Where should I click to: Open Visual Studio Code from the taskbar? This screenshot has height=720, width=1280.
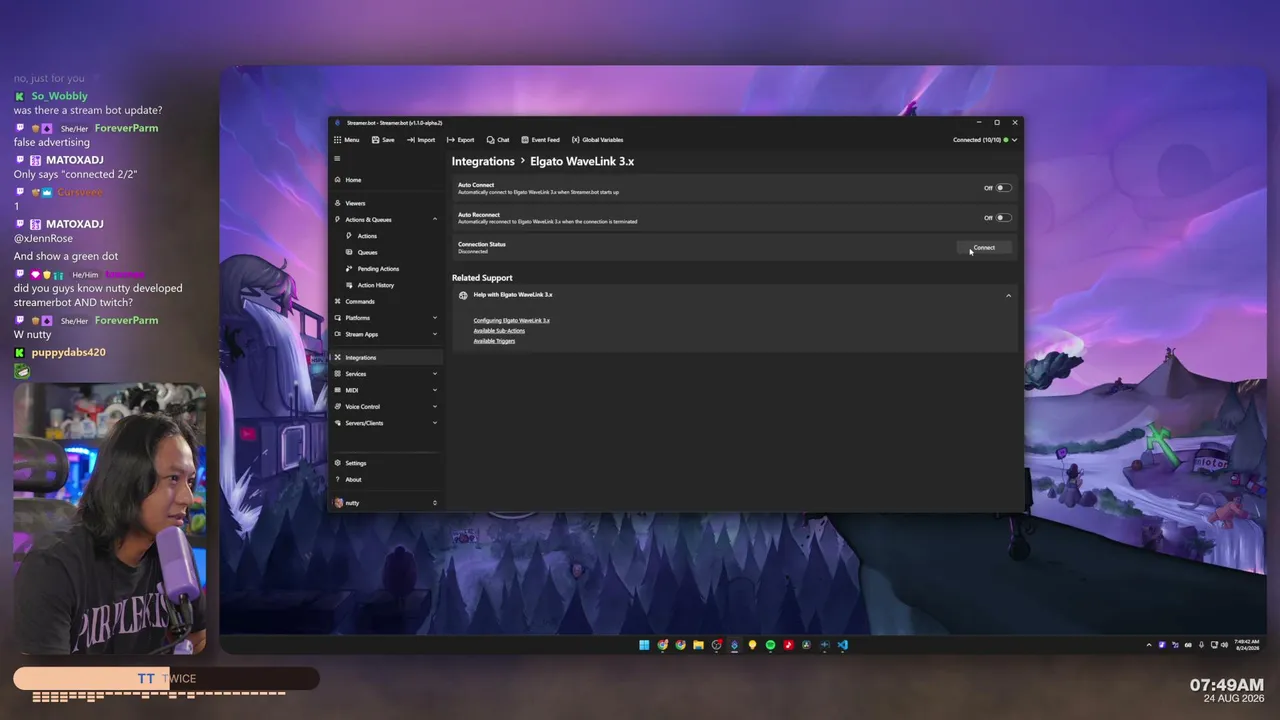pyautogui.click(x=842, y=645)
